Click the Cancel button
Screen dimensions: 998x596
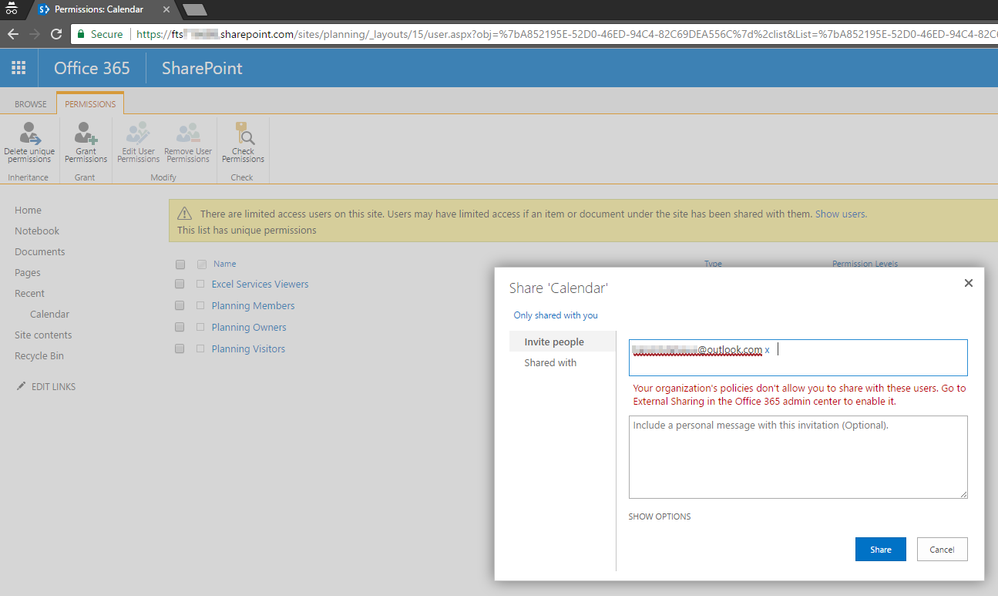(942, 550)
